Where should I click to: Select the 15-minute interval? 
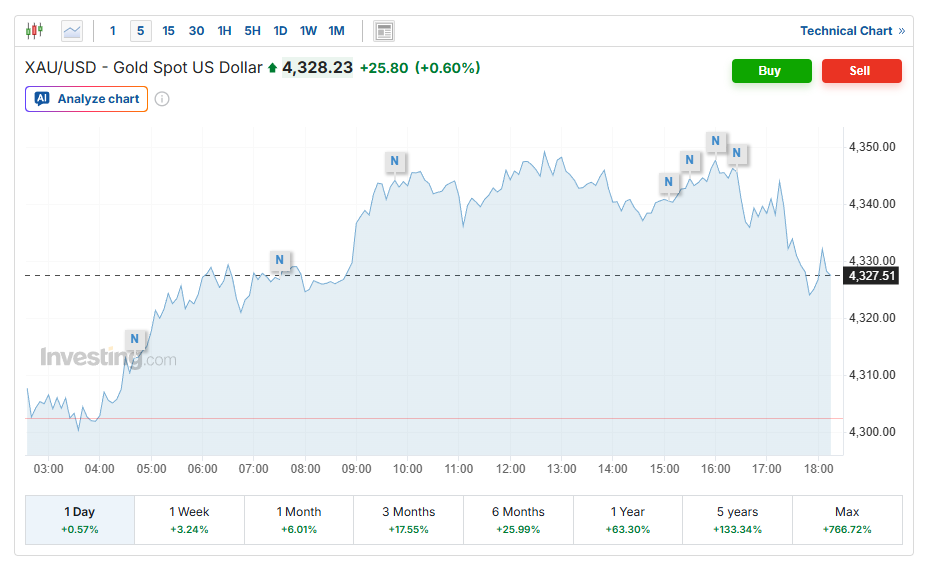click(x=168, y=31)
